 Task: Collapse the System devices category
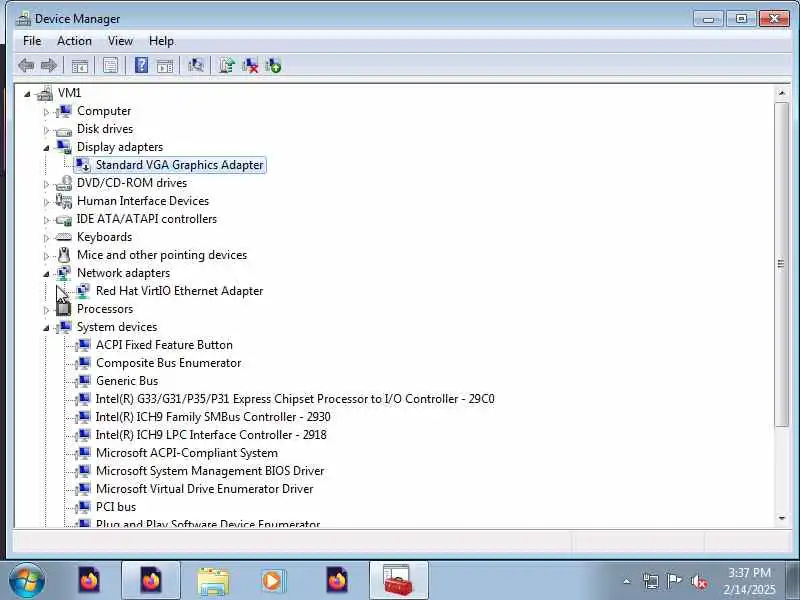click(x=46, y=328)
